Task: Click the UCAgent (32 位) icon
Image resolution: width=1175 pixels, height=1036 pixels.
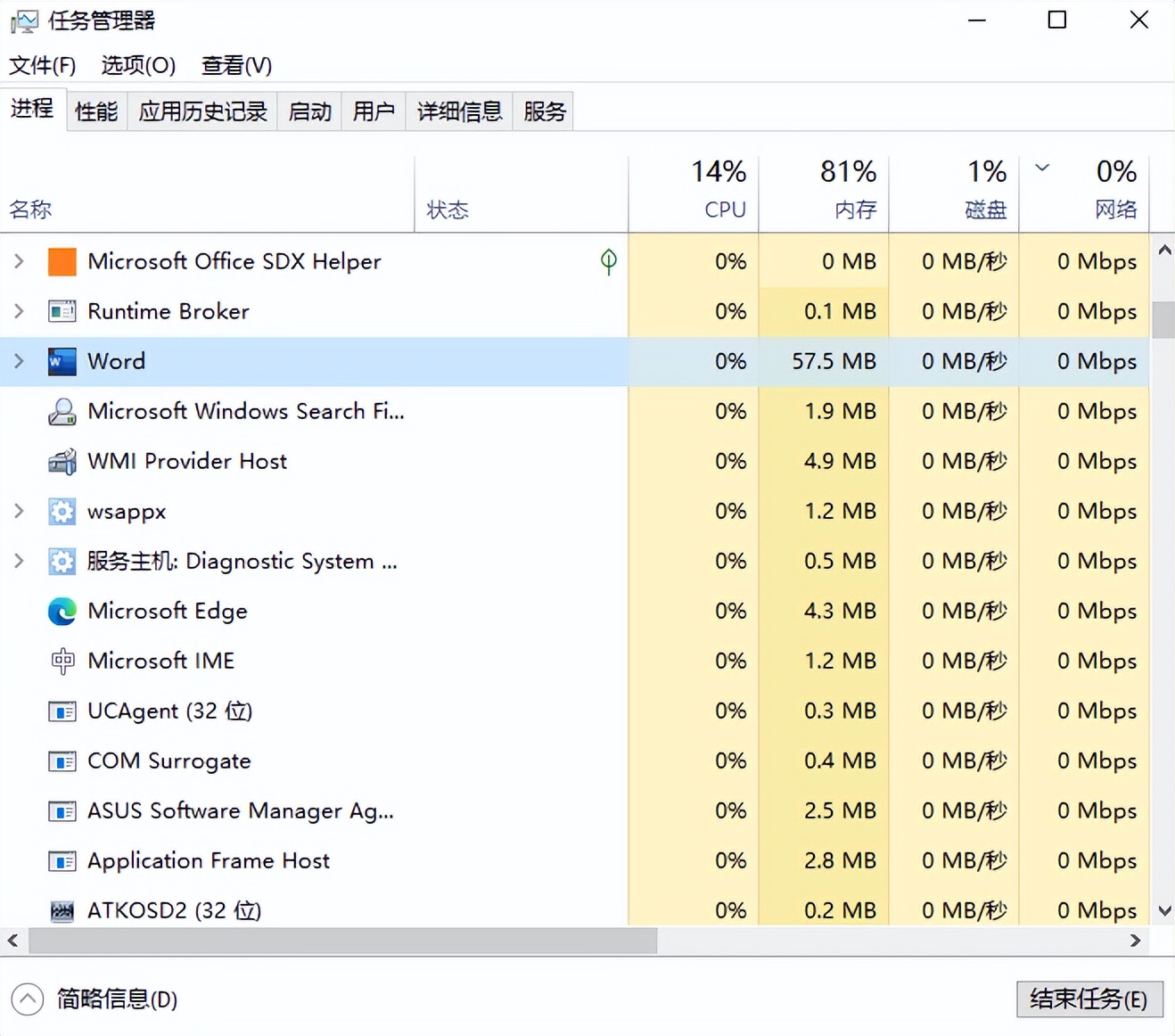Action: tap(62, 711)
